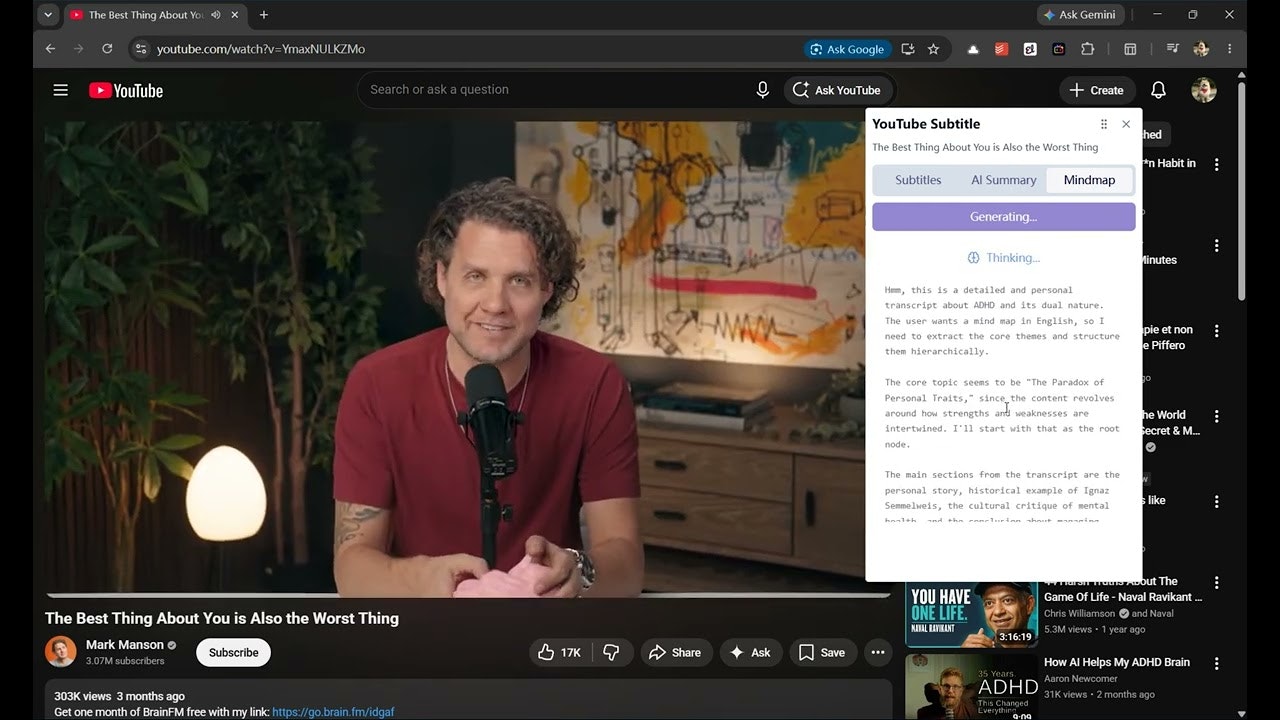Select the Mindmap tab

(x=1089, y=180)
